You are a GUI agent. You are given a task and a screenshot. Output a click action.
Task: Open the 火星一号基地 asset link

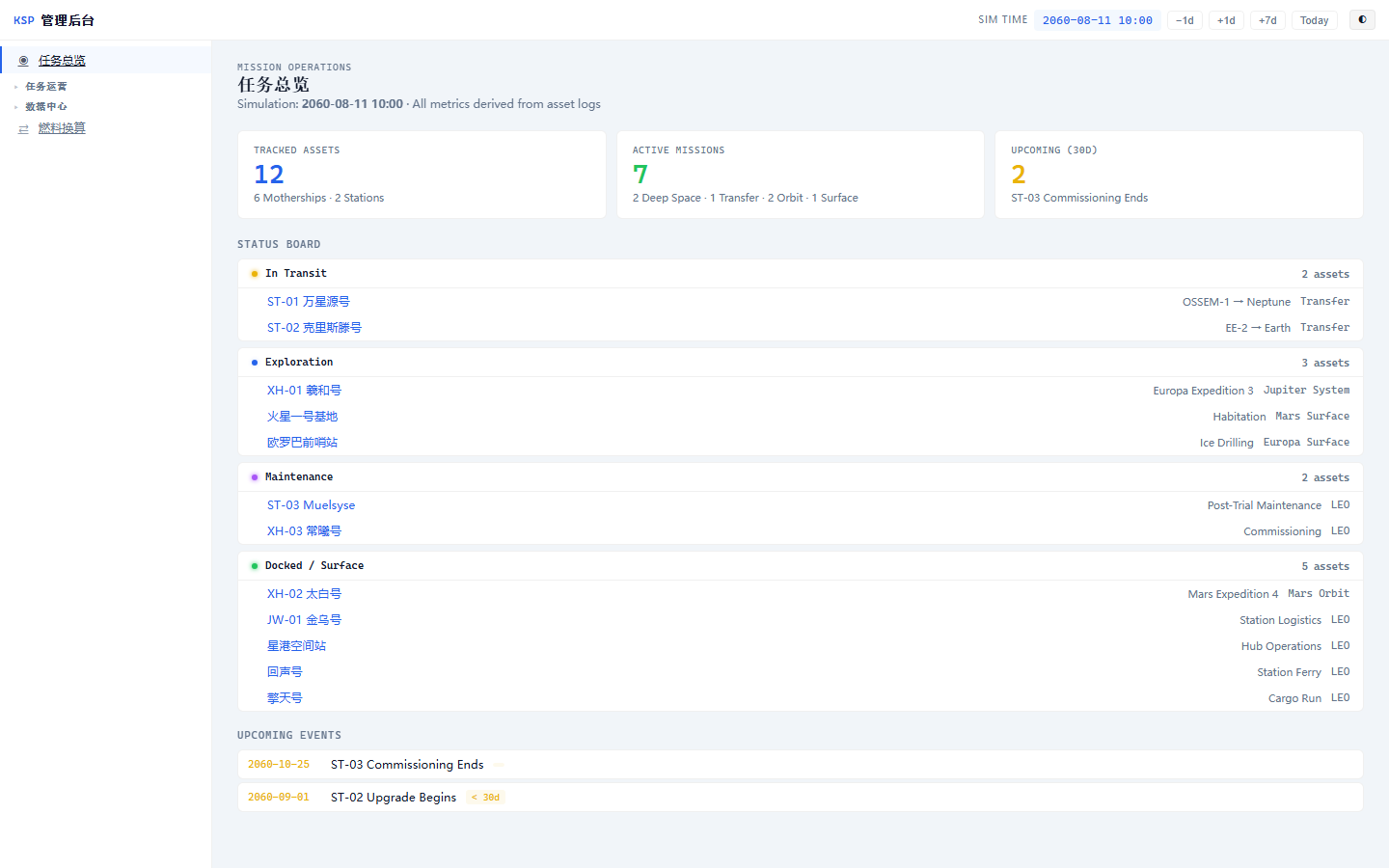click(303, 417)
